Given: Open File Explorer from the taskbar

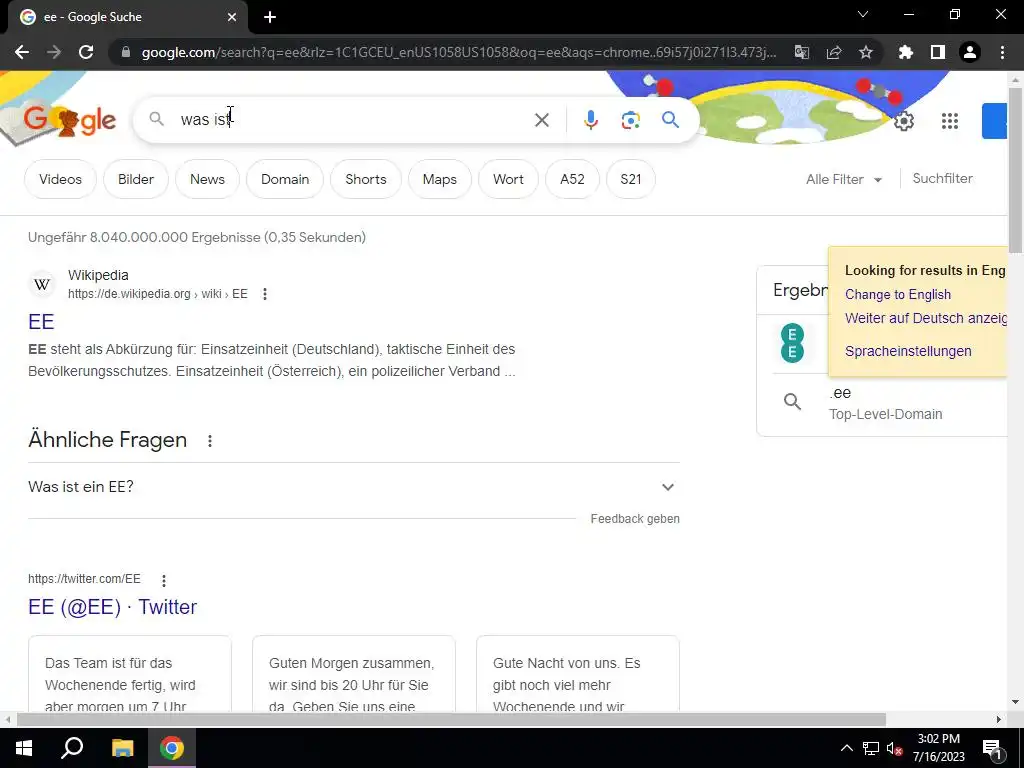Looking at the screenshot, I should [122, 748].
